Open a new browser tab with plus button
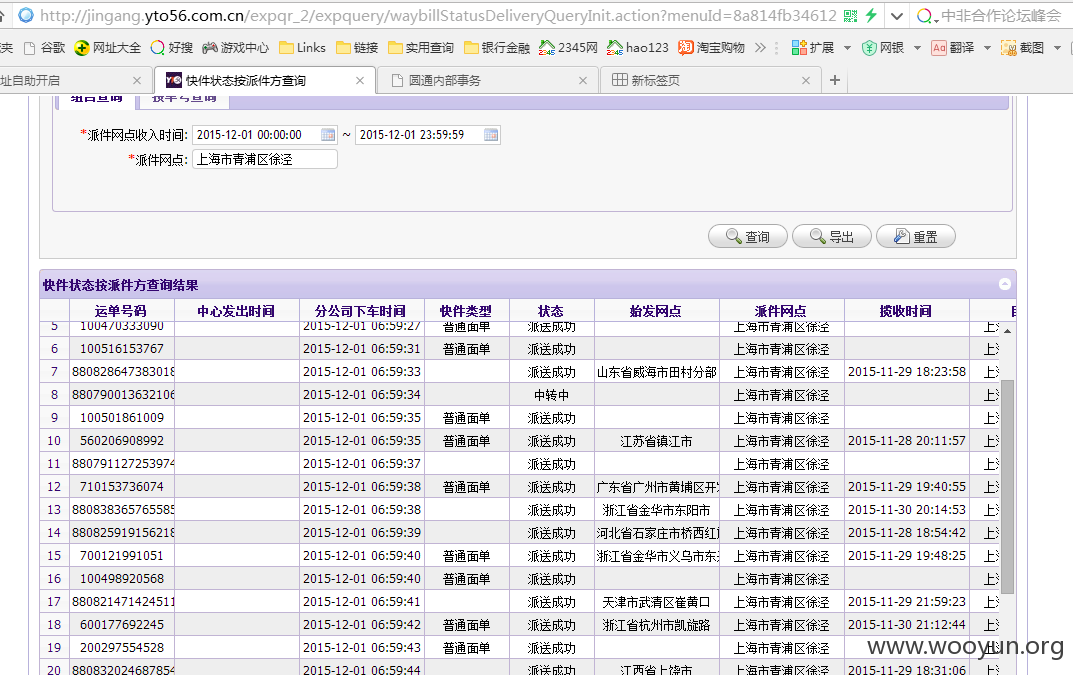 (x=835, y=80)
